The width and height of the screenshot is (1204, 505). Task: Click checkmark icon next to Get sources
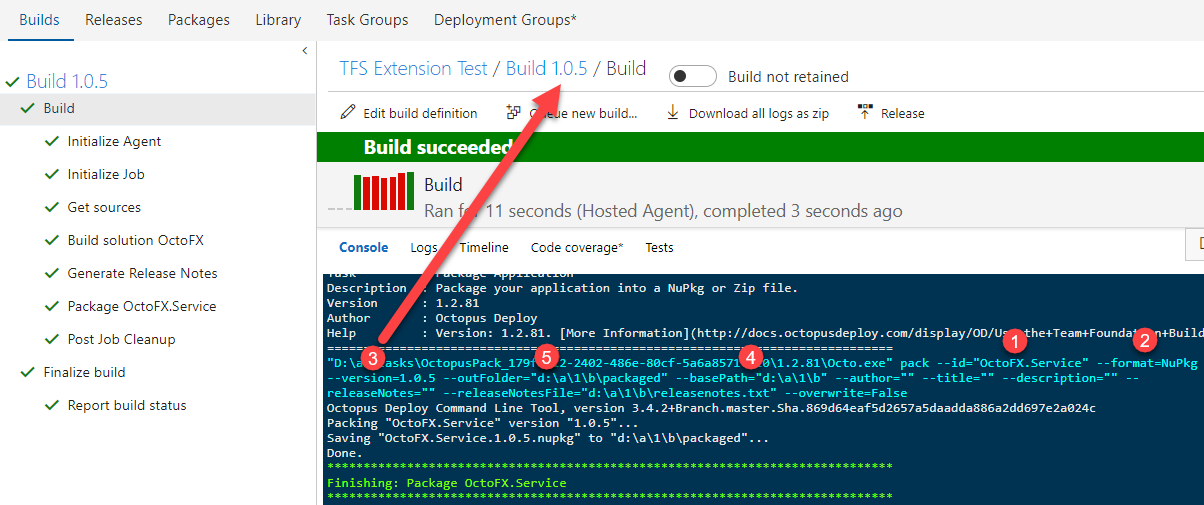52,208
